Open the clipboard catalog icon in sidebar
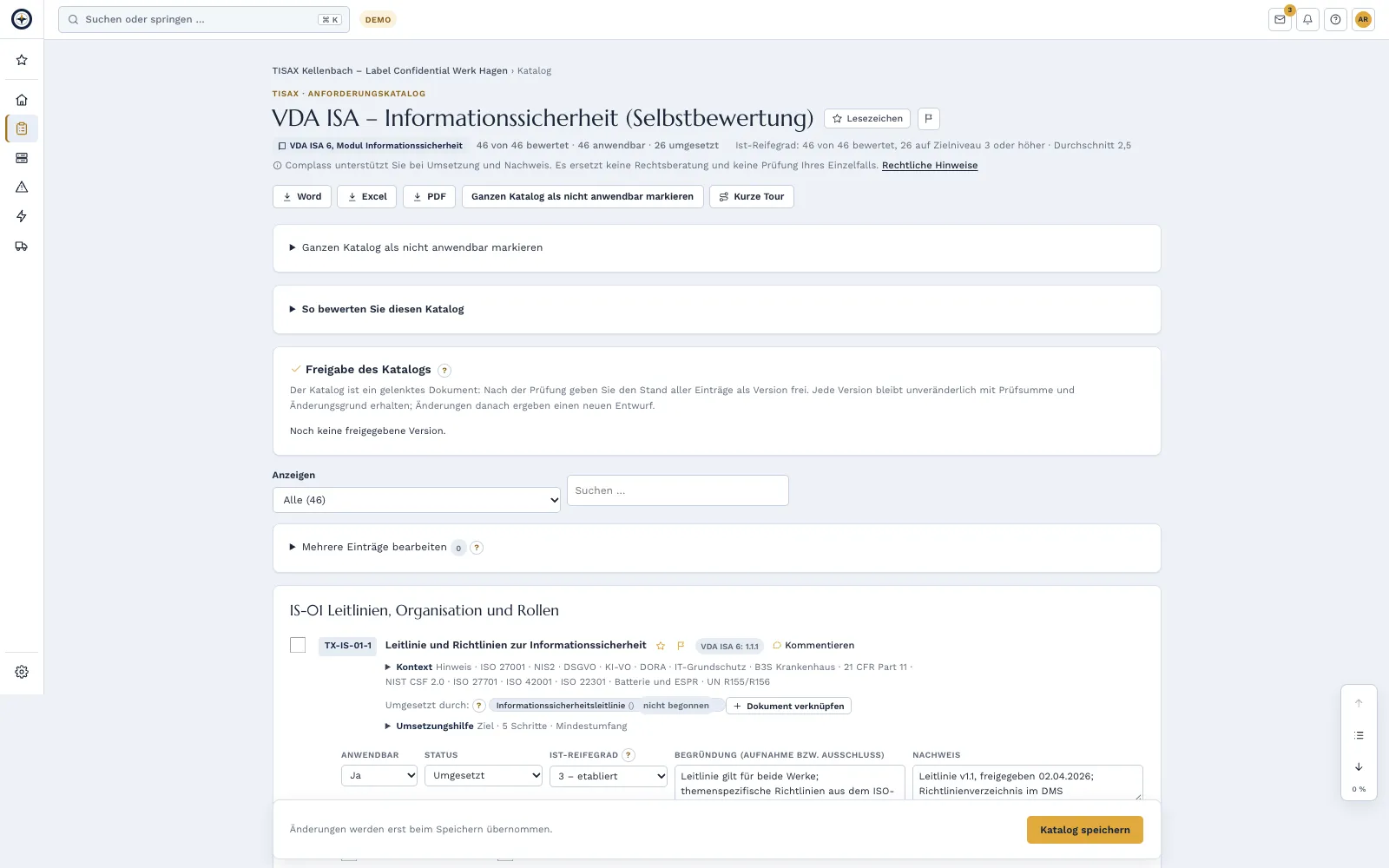 (22, 128)
